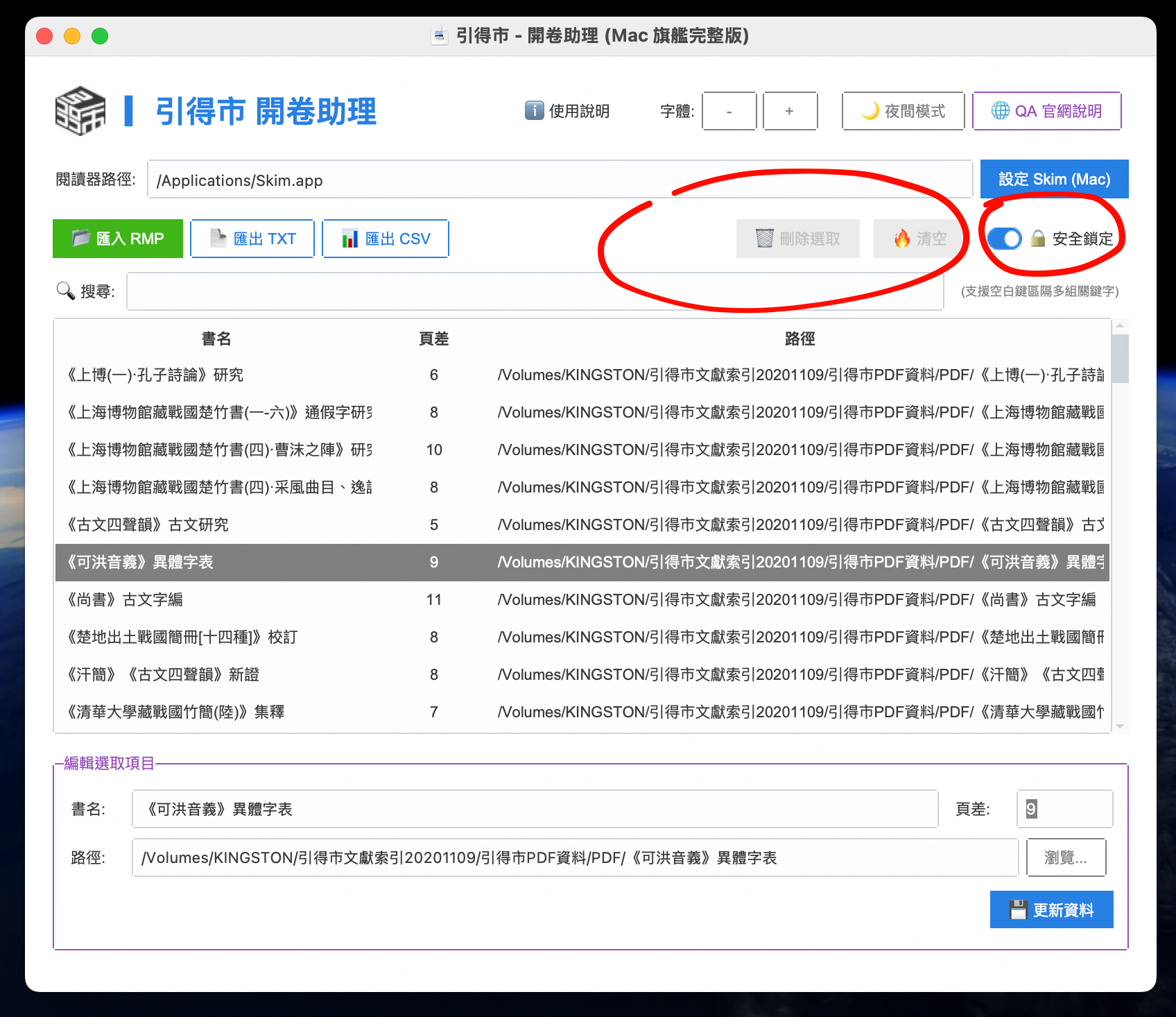Sort by the 書名 column header

pyautogui.click(x=216, y=339)
